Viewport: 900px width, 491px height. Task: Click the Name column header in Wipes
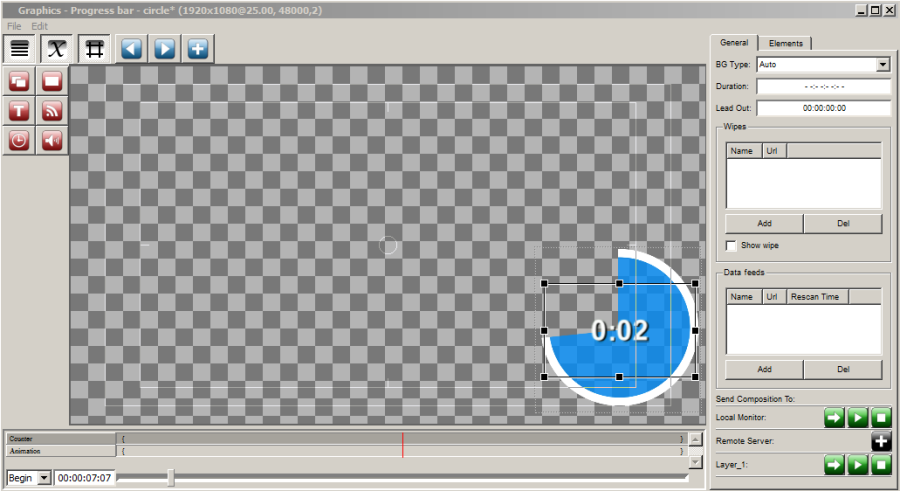pyautogui.click(x=744, y=151)
